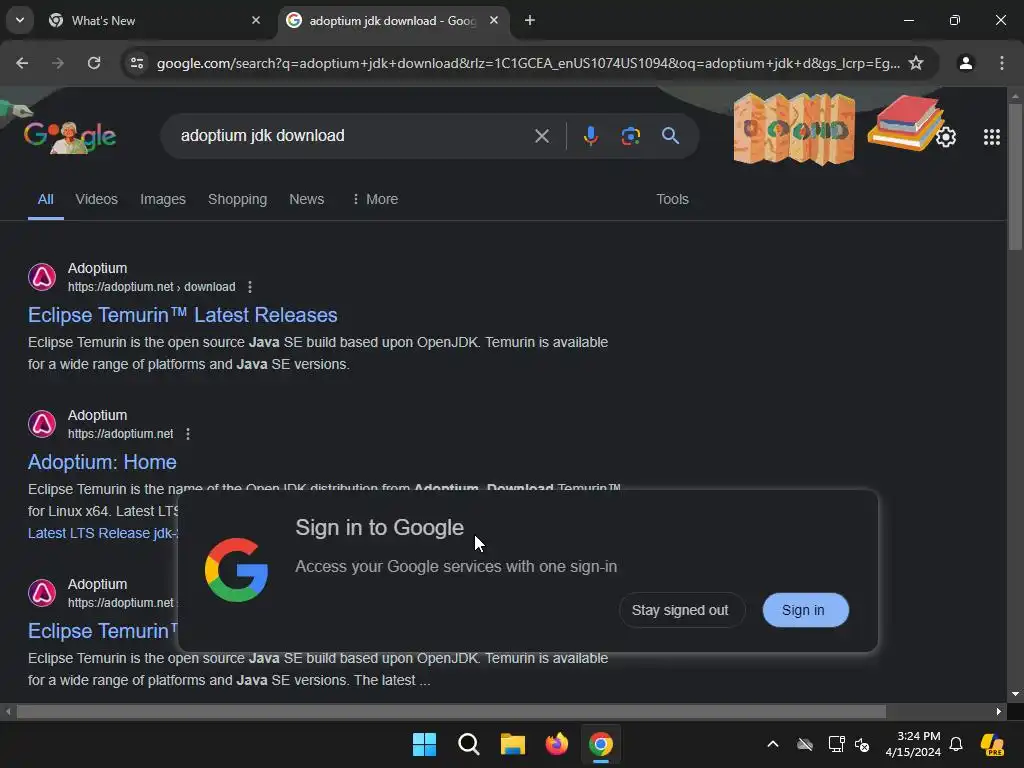The image size is (1024, 768).
Task: Choose Stay signed out
Action: [680, 610]
